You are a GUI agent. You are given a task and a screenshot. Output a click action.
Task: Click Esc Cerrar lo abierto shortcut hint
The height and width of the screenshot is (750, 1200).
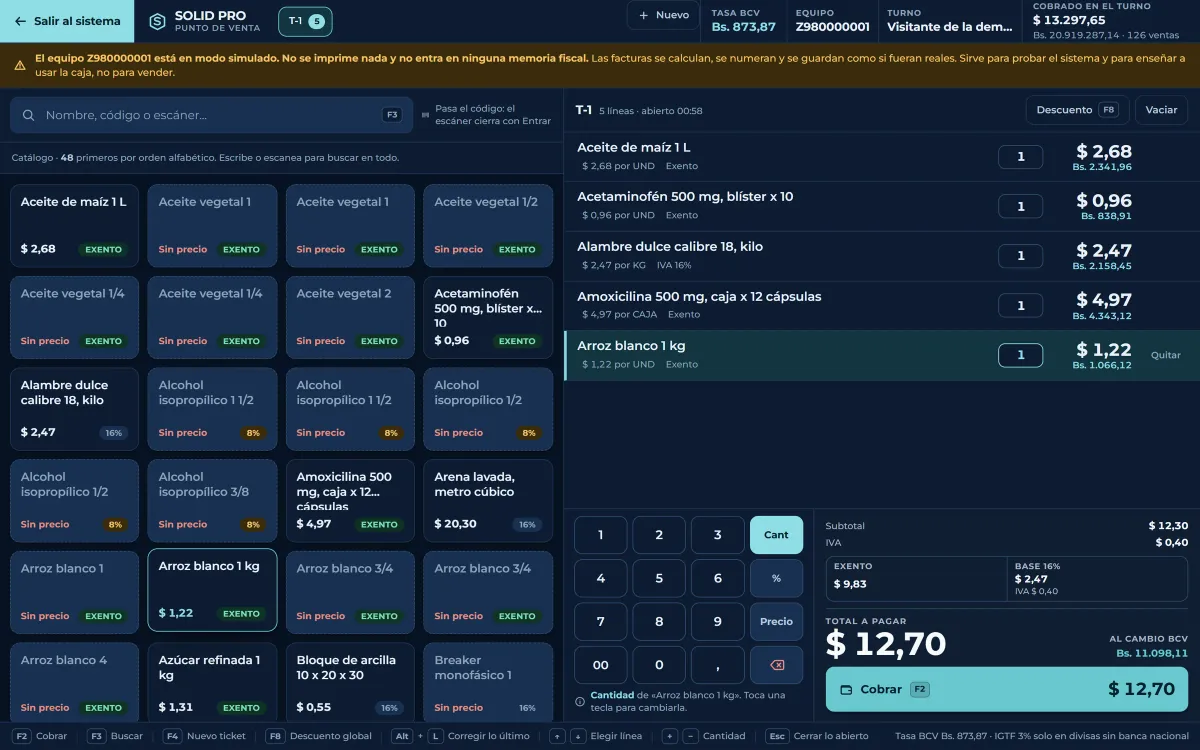(x=817, y=736)
